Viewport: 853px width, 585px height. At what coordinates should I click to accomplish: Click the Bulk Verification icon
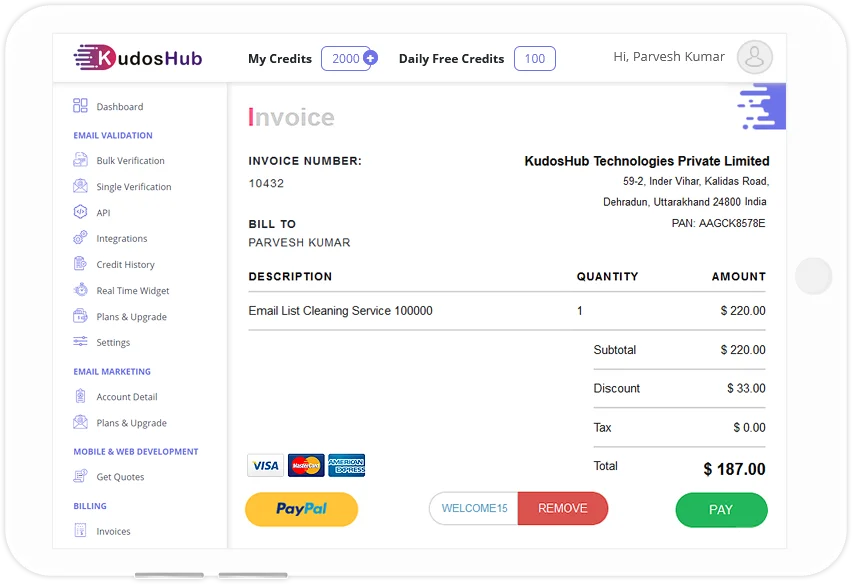coord(80,160)
